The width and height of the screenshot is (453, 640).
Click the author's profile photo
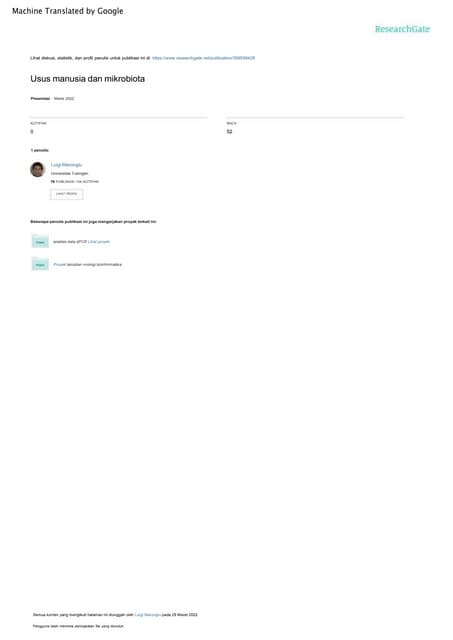[x=38, y=169]
